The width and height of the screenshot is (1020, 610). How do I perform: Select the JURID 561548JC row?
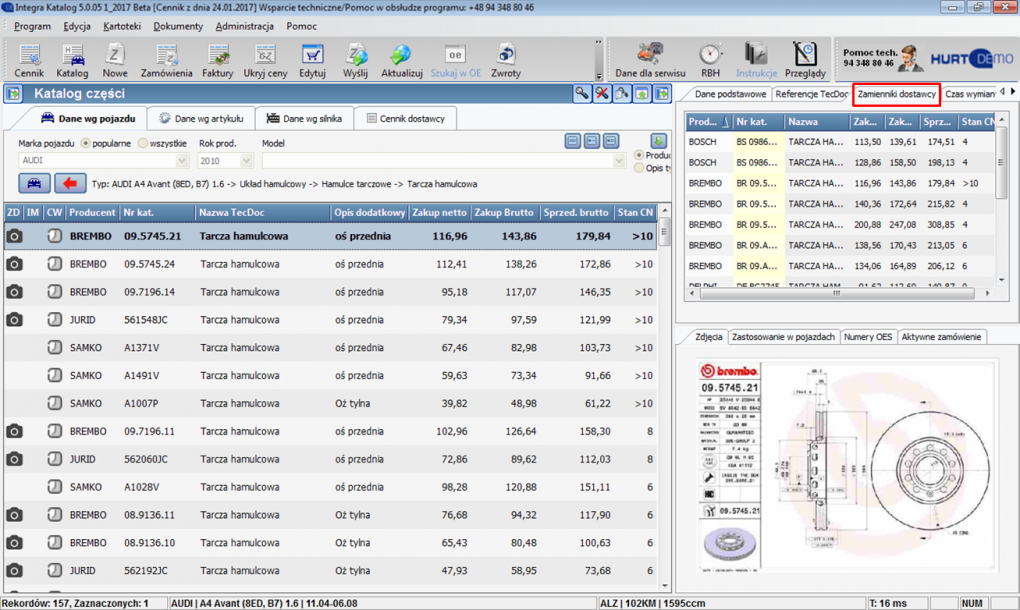(330, 320)
